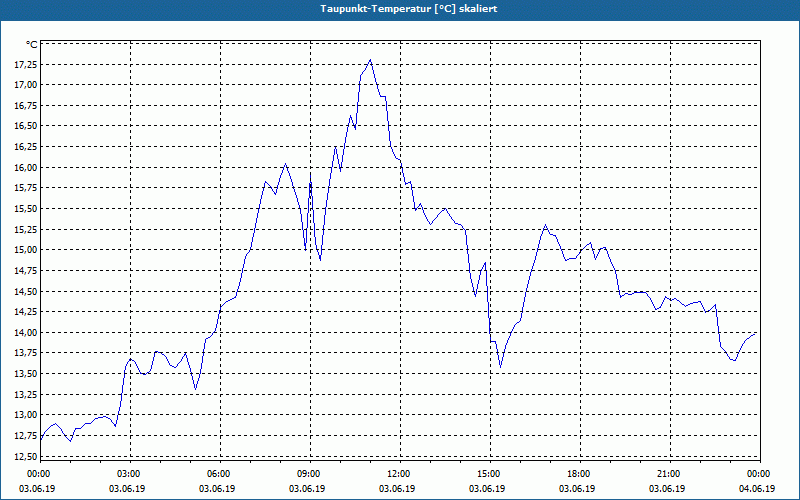Image resolution: width=800 pixels, height=500 pixels.
Task: Select the 03.06.19 date under 06:00
Action: pos(217,489)
